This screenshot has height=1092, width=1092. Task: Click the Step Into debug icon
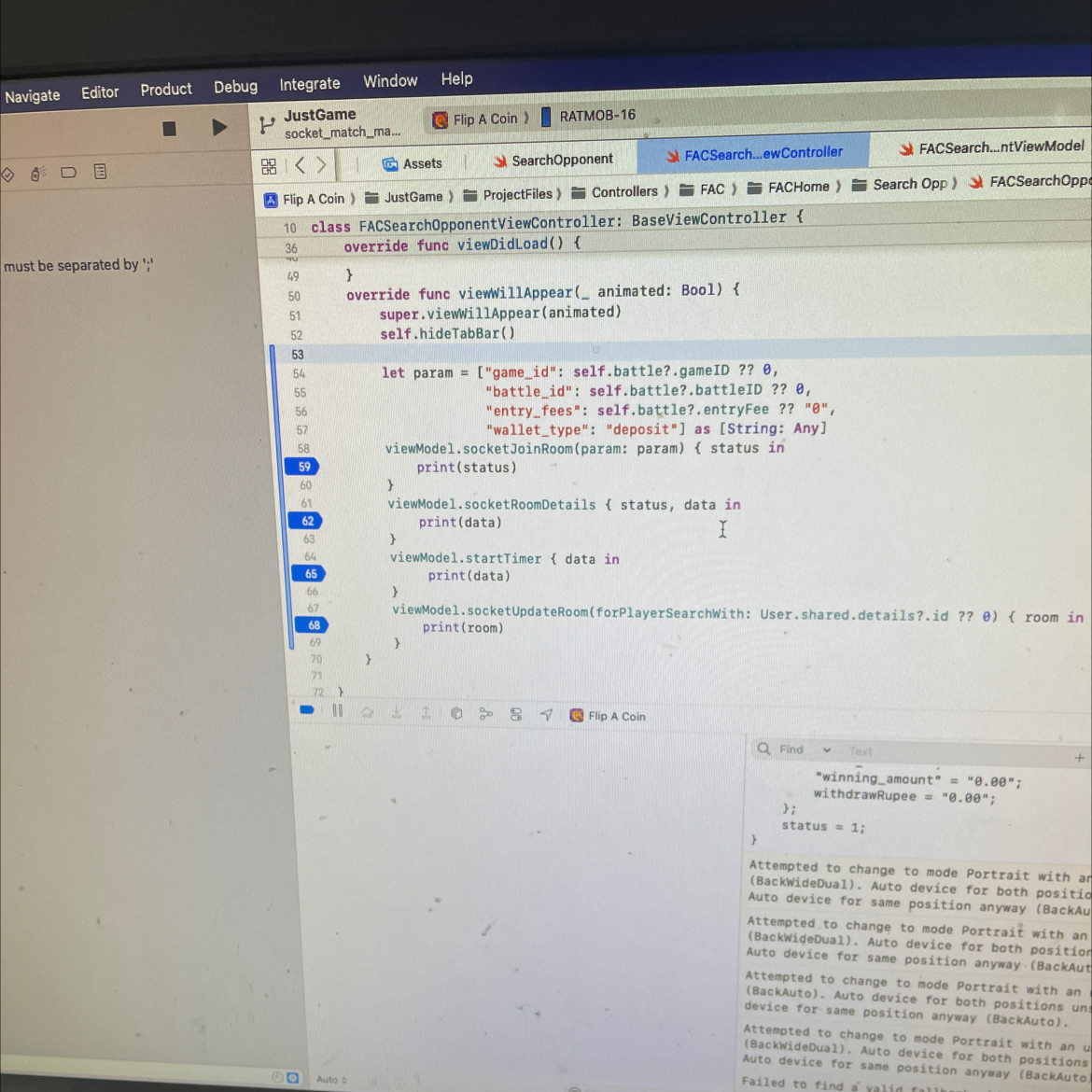pyautogui.click(x=397, y=712)
